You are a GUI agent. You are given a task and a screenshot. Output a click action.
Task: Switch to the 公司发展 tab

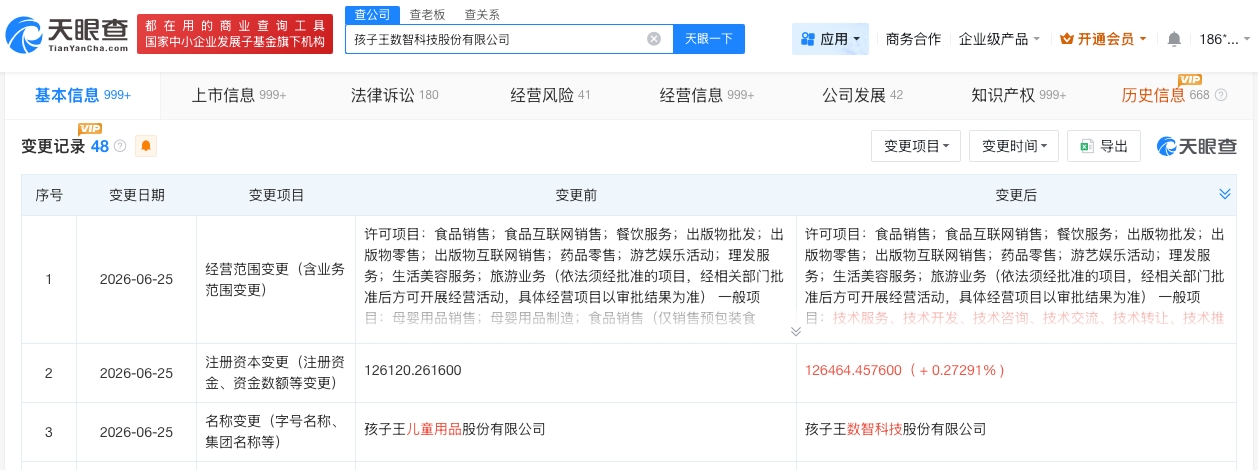click(863, 95)
